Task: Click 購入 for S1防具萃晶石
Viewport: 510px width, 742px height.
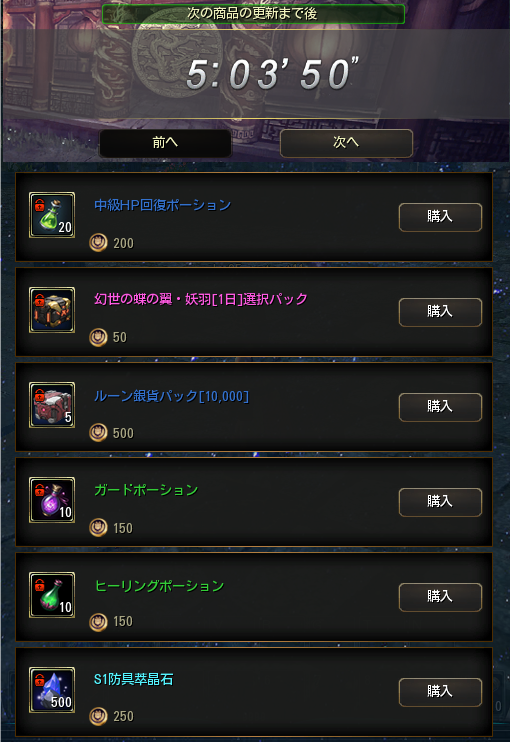Action: (440, 692)
